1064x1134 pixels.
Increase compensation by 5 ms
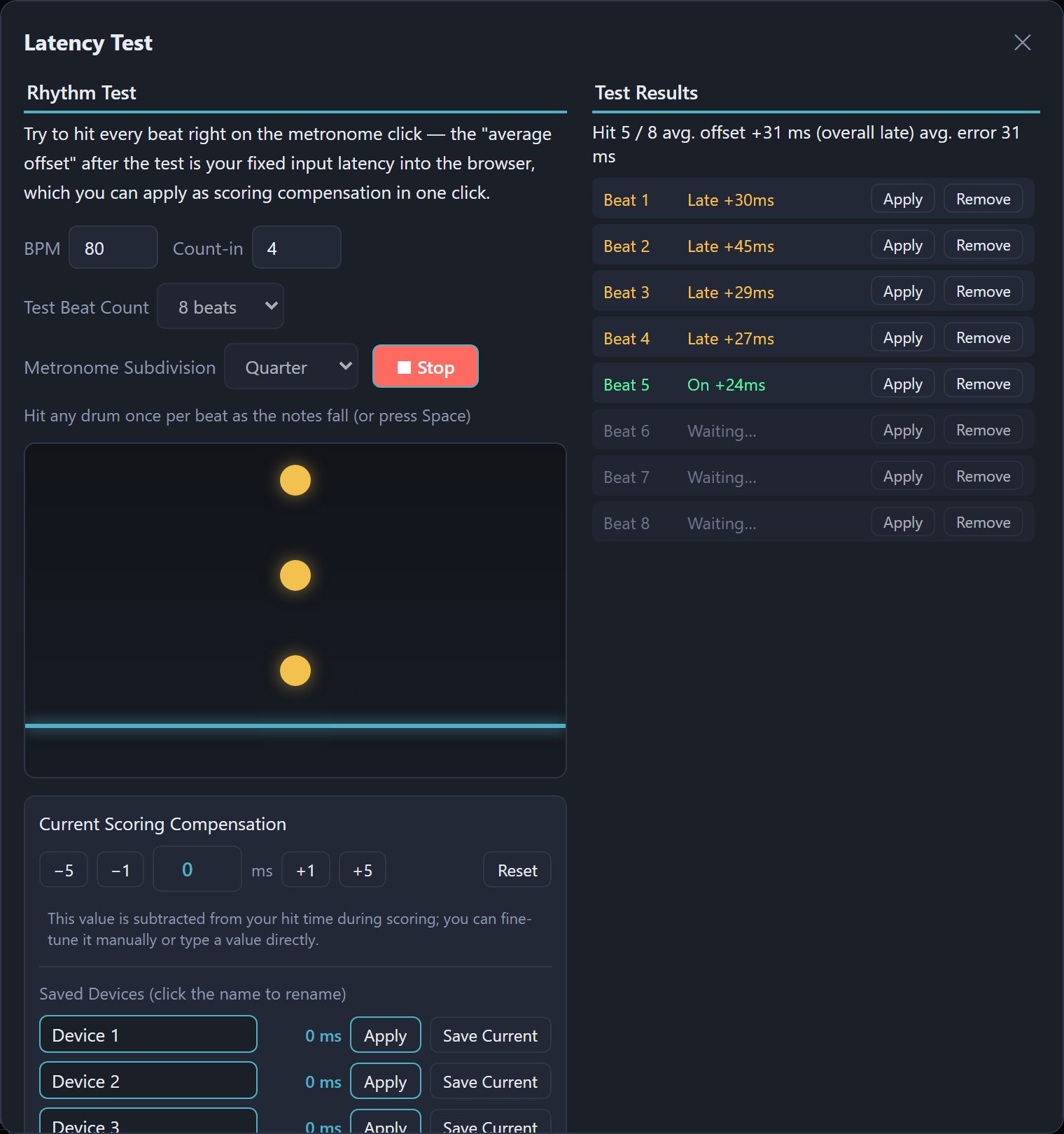coord(363,869)
